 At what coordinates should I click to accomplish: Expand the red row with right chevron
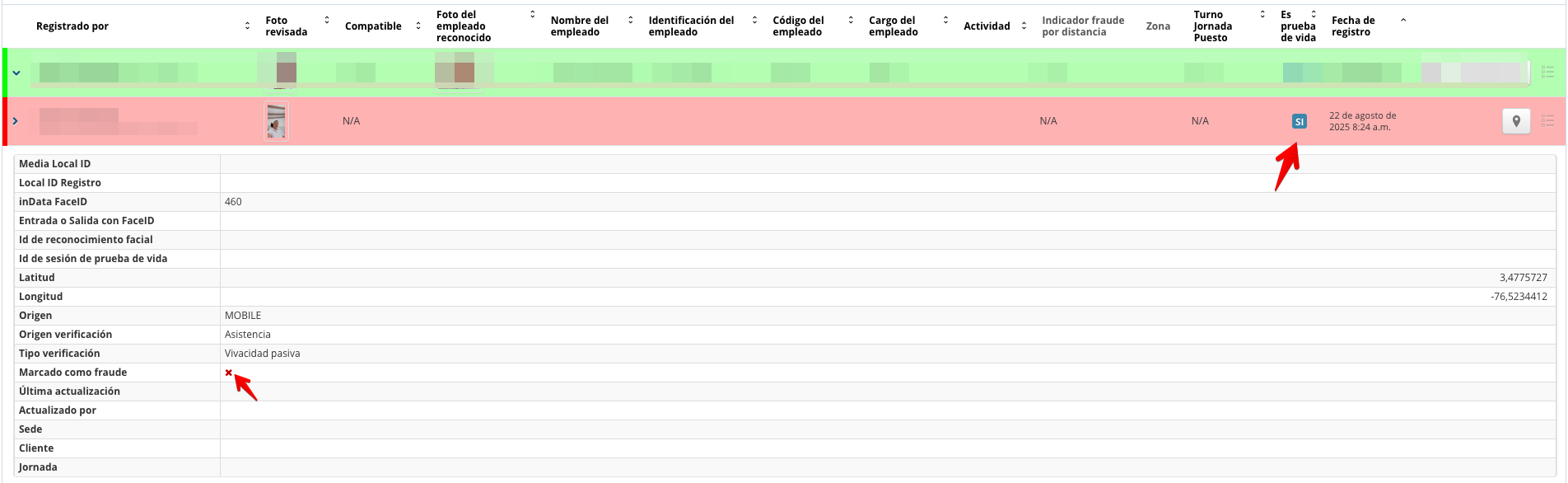pos(15,121)
